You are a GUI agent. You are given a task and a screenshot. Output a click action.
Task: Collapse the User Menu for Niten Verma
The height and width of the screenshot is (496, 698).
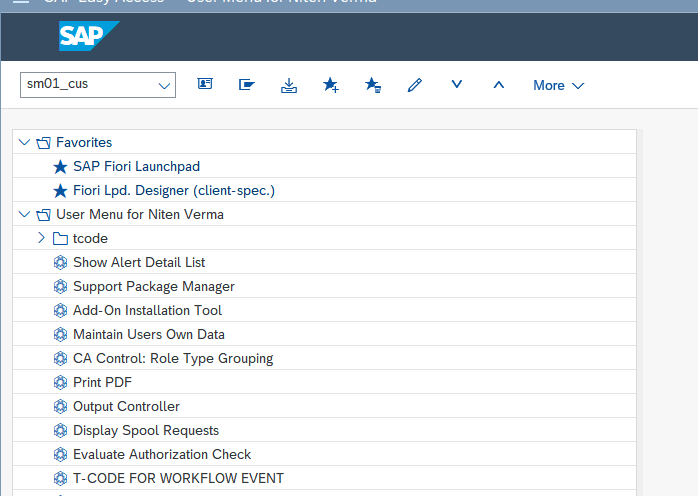(25, 214)
